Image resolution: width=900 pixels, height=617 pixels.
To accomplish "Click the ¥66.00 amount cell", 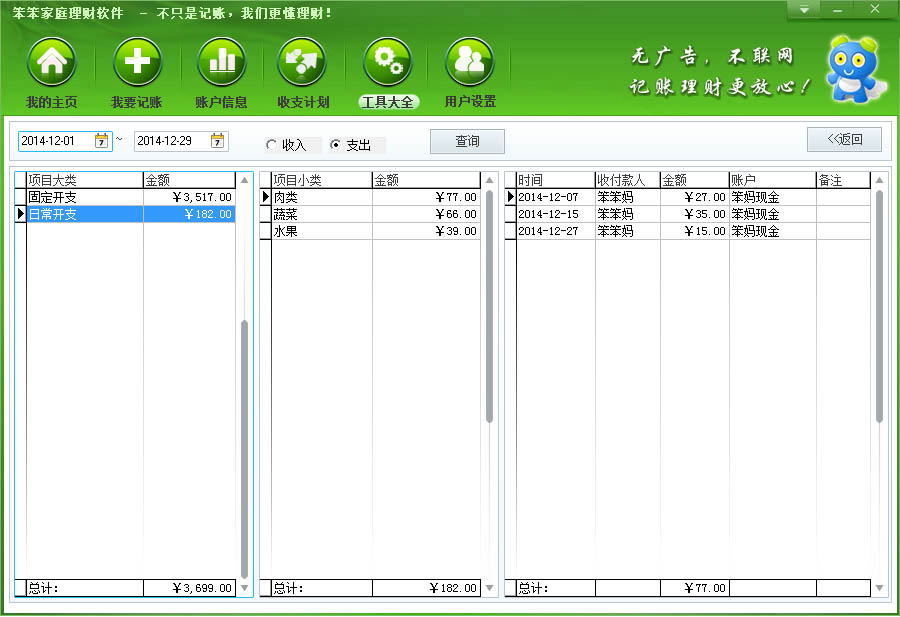I will 426,214.
